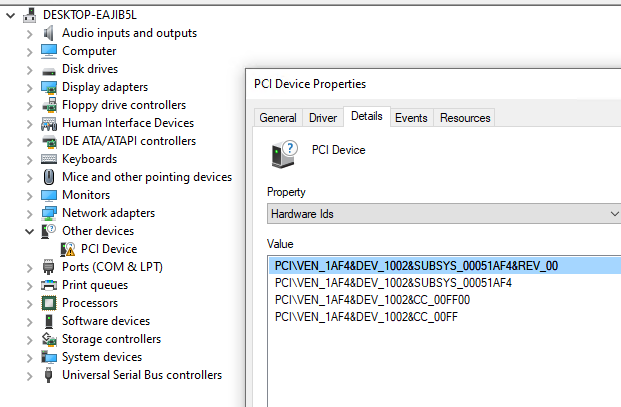
Task: Select the System devices tree item
Action: coord(101,357)
